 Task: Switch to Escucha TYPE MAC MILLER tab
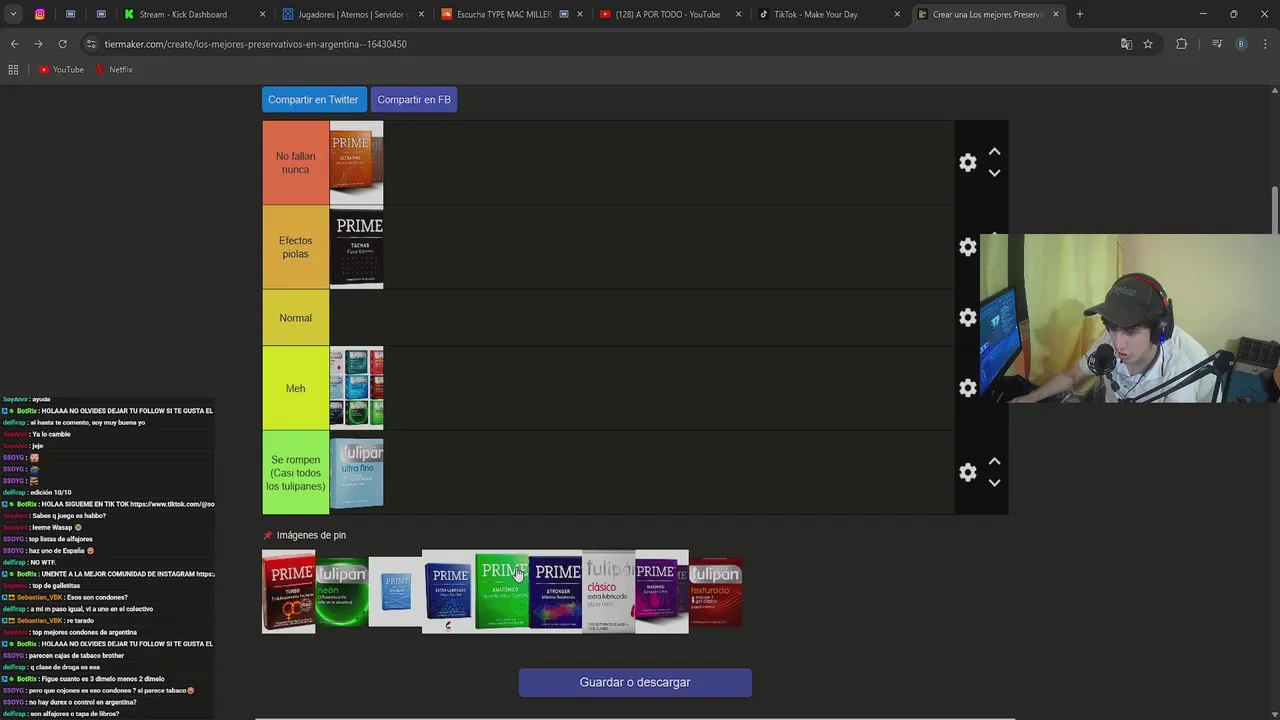[x=510, y=14]
